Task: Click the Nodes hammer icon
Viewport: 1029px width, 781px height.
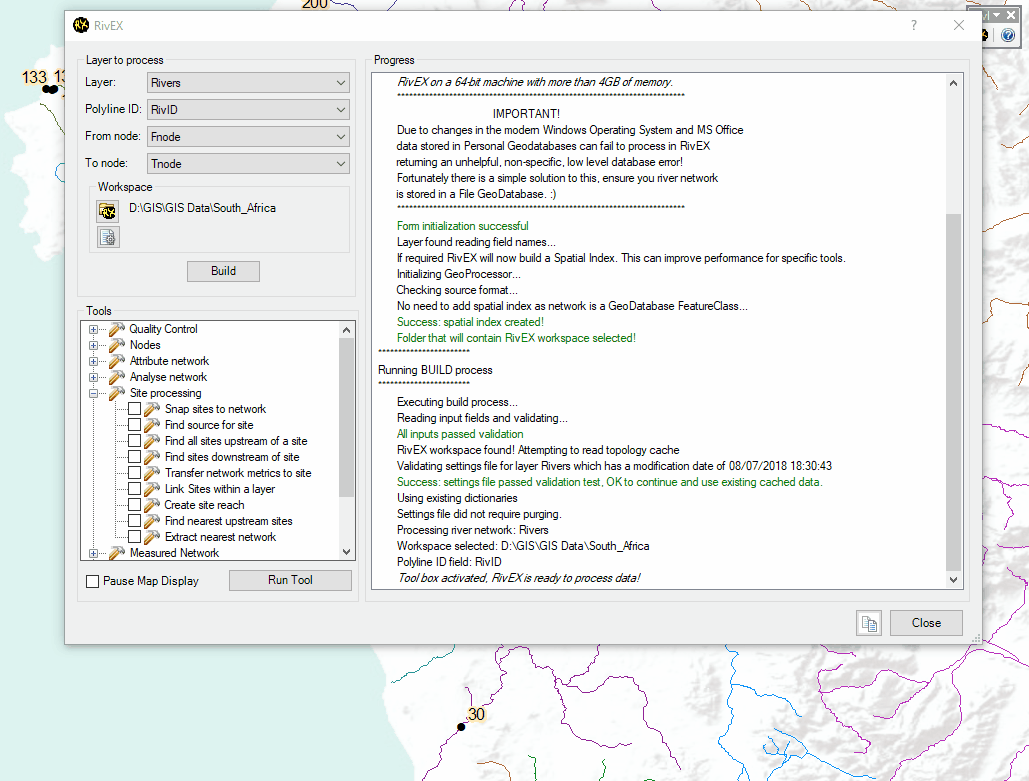Action: point(117,345)
